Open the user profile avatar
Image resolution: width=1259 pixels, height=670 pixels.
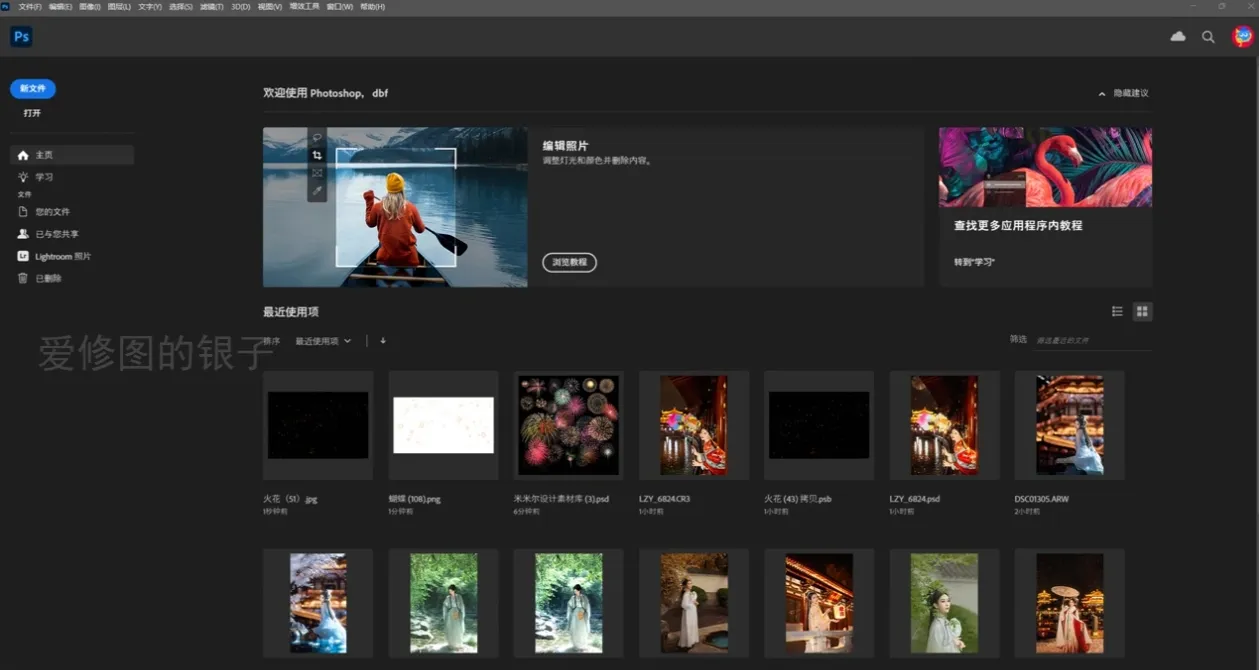click(1242, 37)
